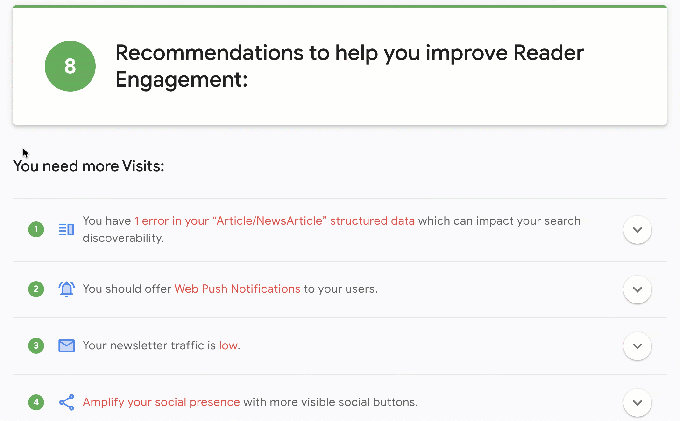Image resolution: width=680 pixels, height=421 pixels.
Task: Click the newsletter envelope icon
Action: [66, 346]
